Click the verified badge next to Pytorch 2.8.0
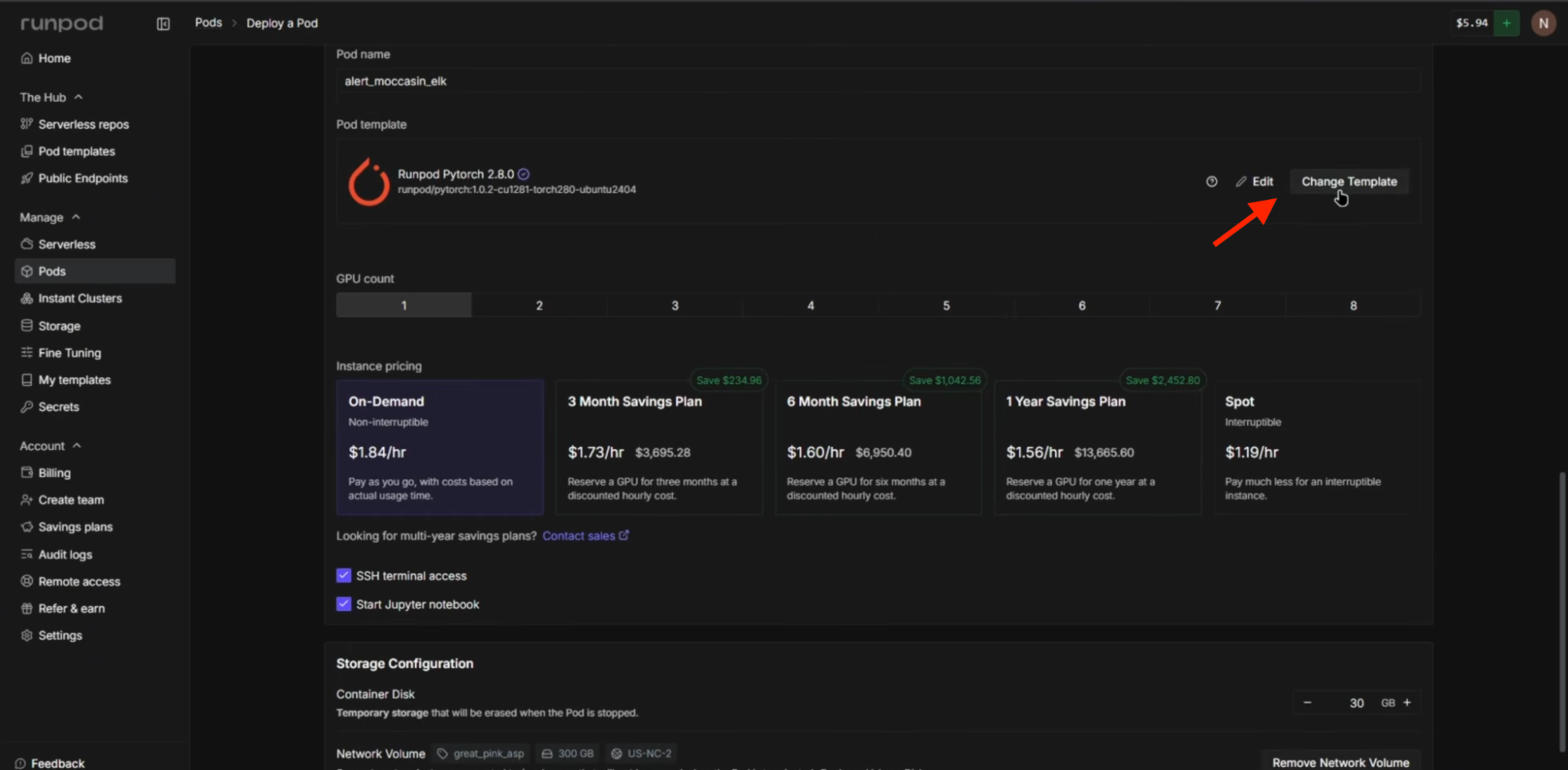The width and height of the screenshot is (1568, 770). (x=524, y=174)
